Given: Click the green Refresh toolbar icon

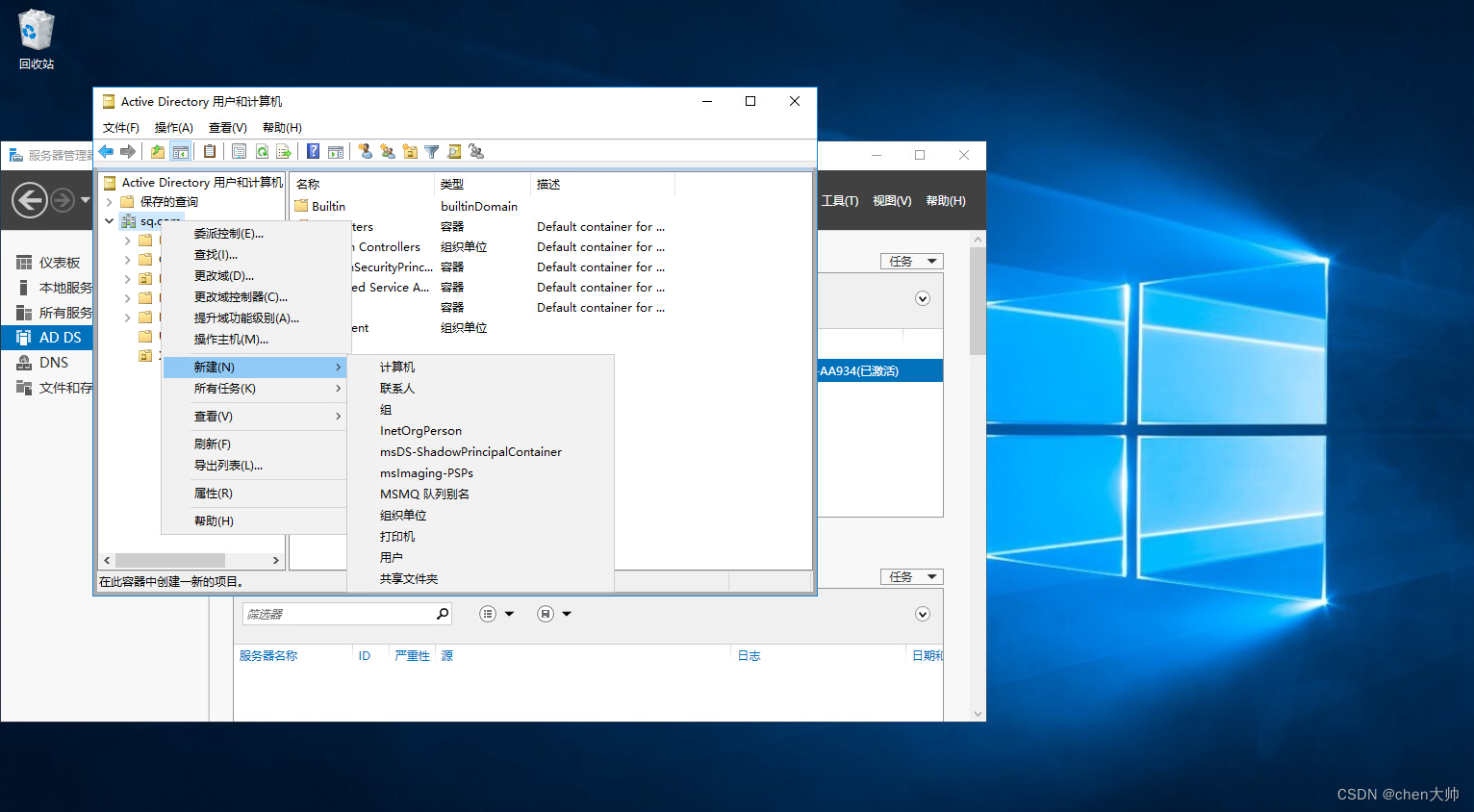Looking at the screenshot, I should (262, 151).
